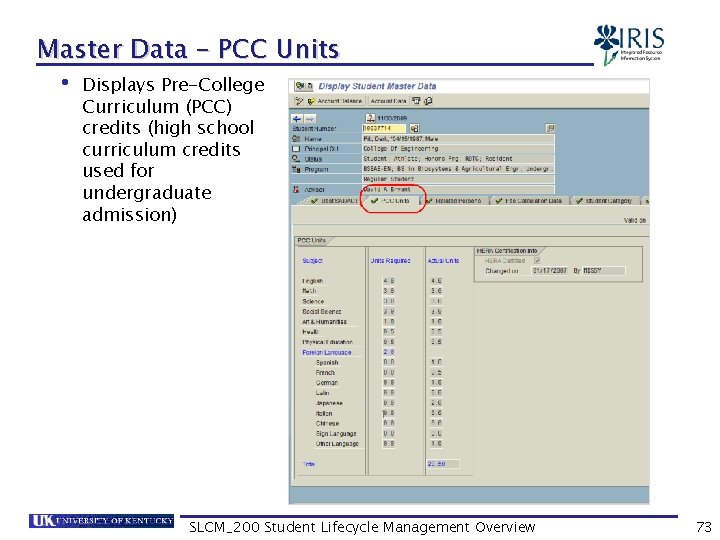
Task: Click the By field showing MISSY
Action: (604, 271)
